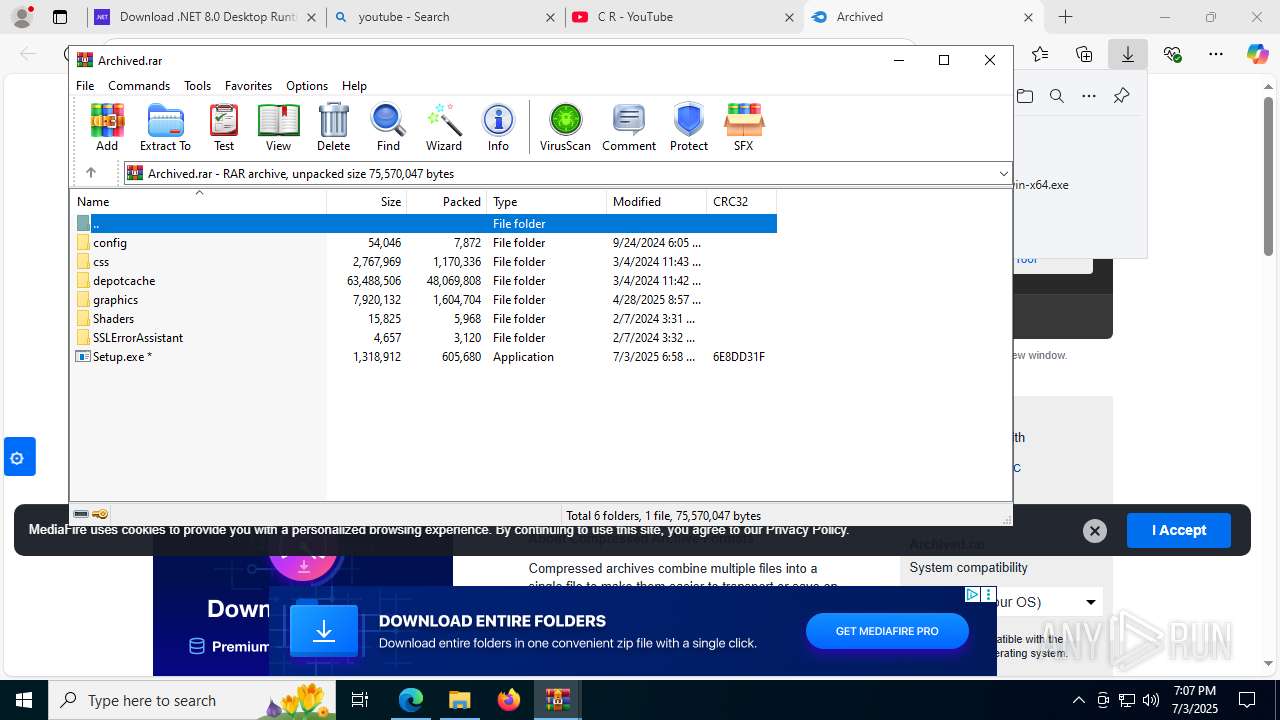Select the parent folder '..' row
Image resolution: width=1280 pixels, height=720 pixels.
[424, 224]
